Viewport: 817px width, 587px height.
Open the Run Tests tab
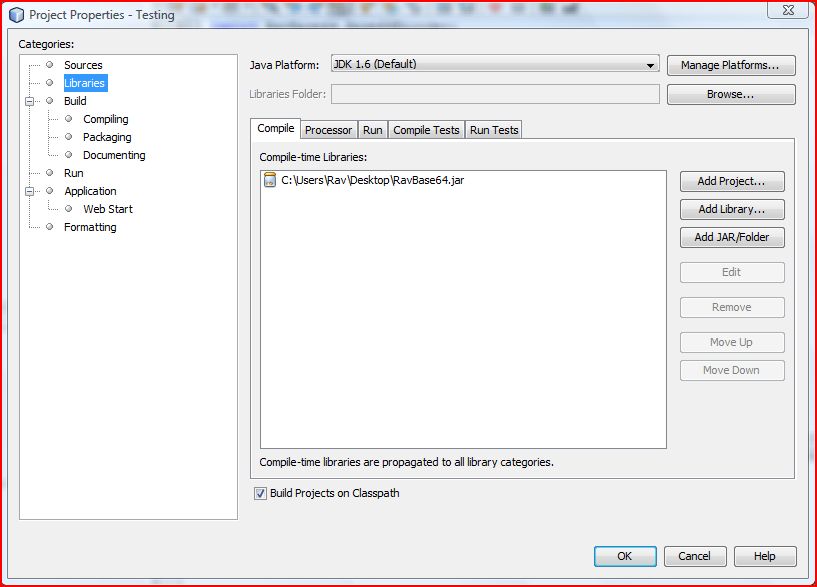(x=494, y=130)
